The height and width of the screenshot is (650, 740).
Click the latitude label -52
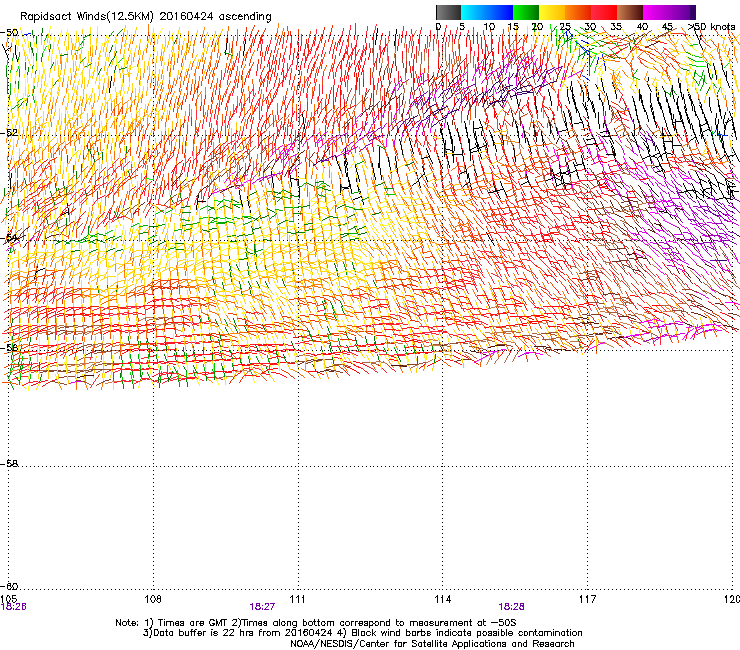[x=9, y=133]
